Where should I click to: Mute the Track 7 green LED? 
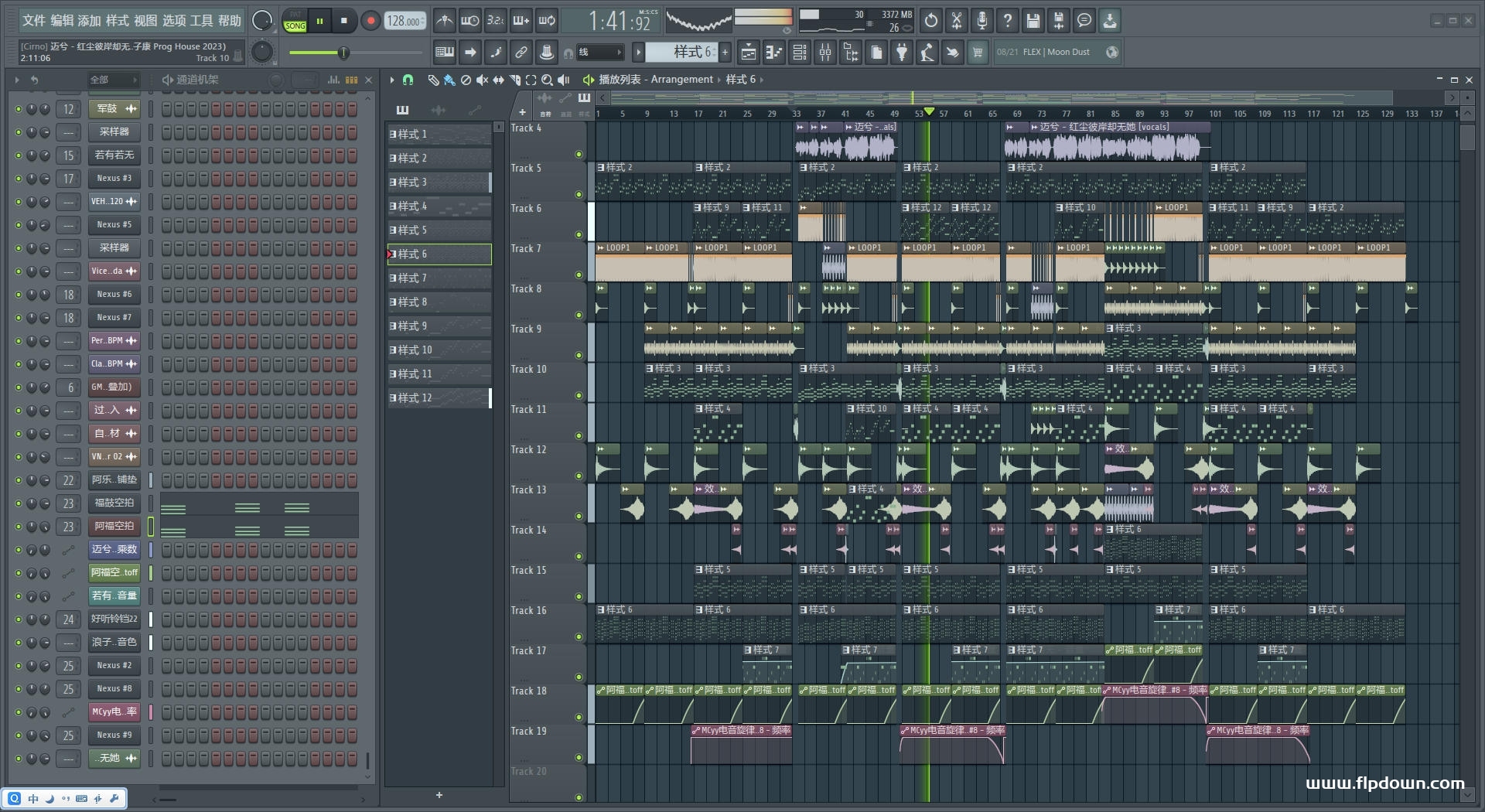[579, 275]
